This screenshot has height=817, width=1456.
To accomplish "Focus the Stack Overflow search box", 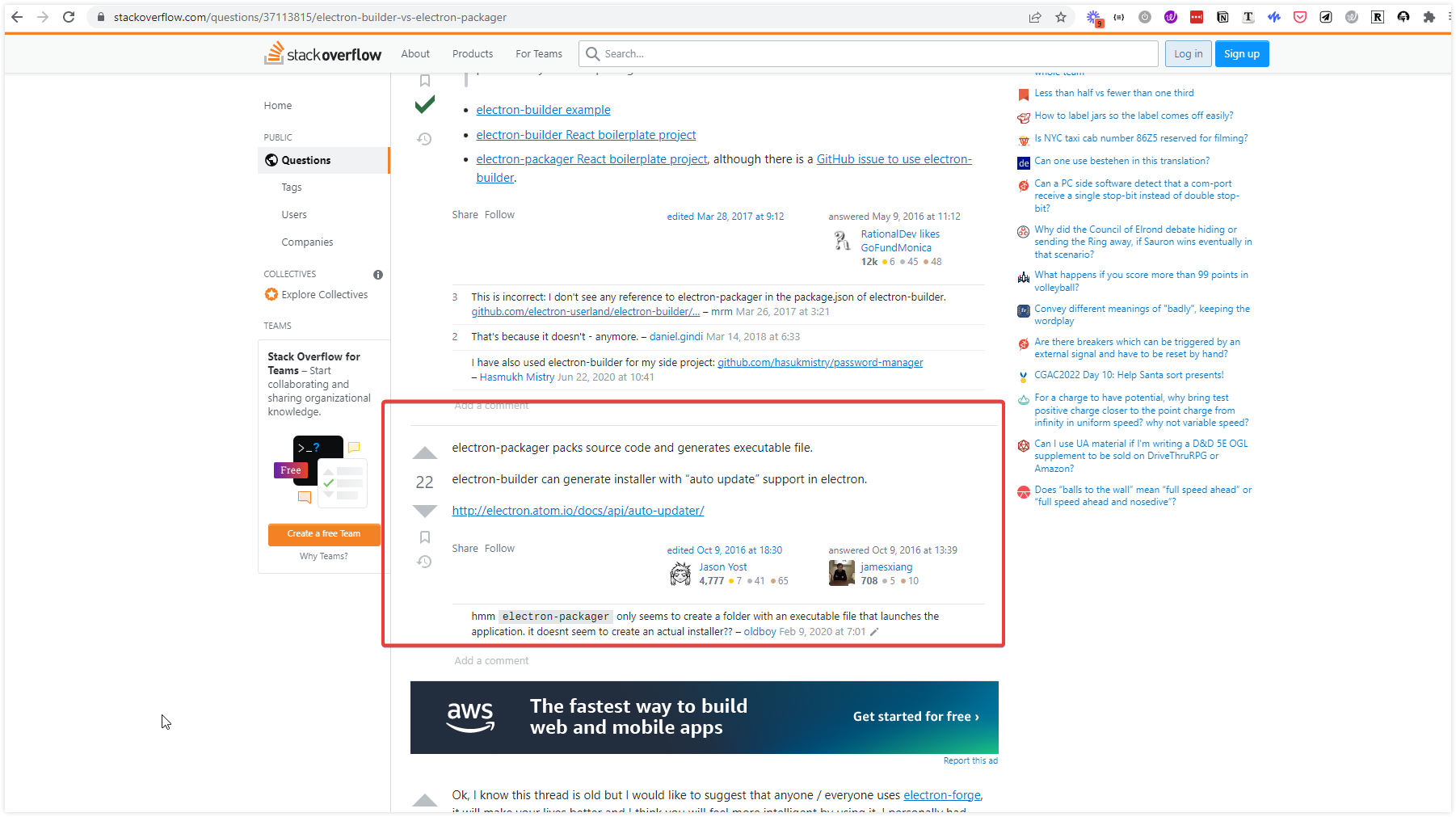I will (x=869, y=54).
